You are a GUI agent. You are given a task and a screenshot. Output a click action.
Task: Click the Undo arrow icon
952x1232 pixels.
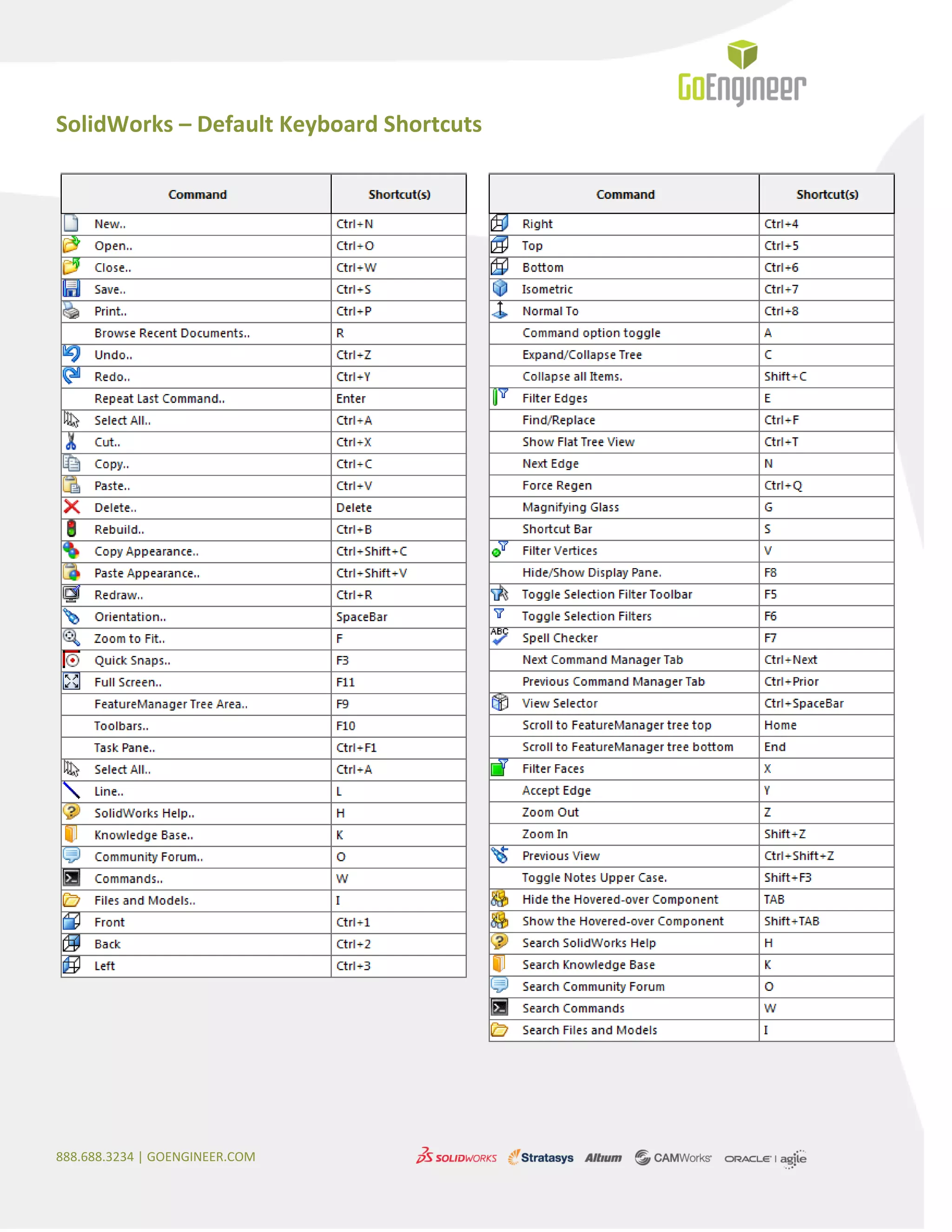click(72, 354)
